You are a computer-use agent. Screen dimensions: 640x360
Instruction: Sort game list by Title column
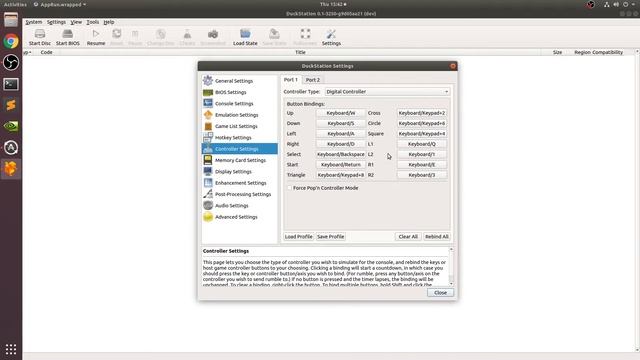(300, 52)
